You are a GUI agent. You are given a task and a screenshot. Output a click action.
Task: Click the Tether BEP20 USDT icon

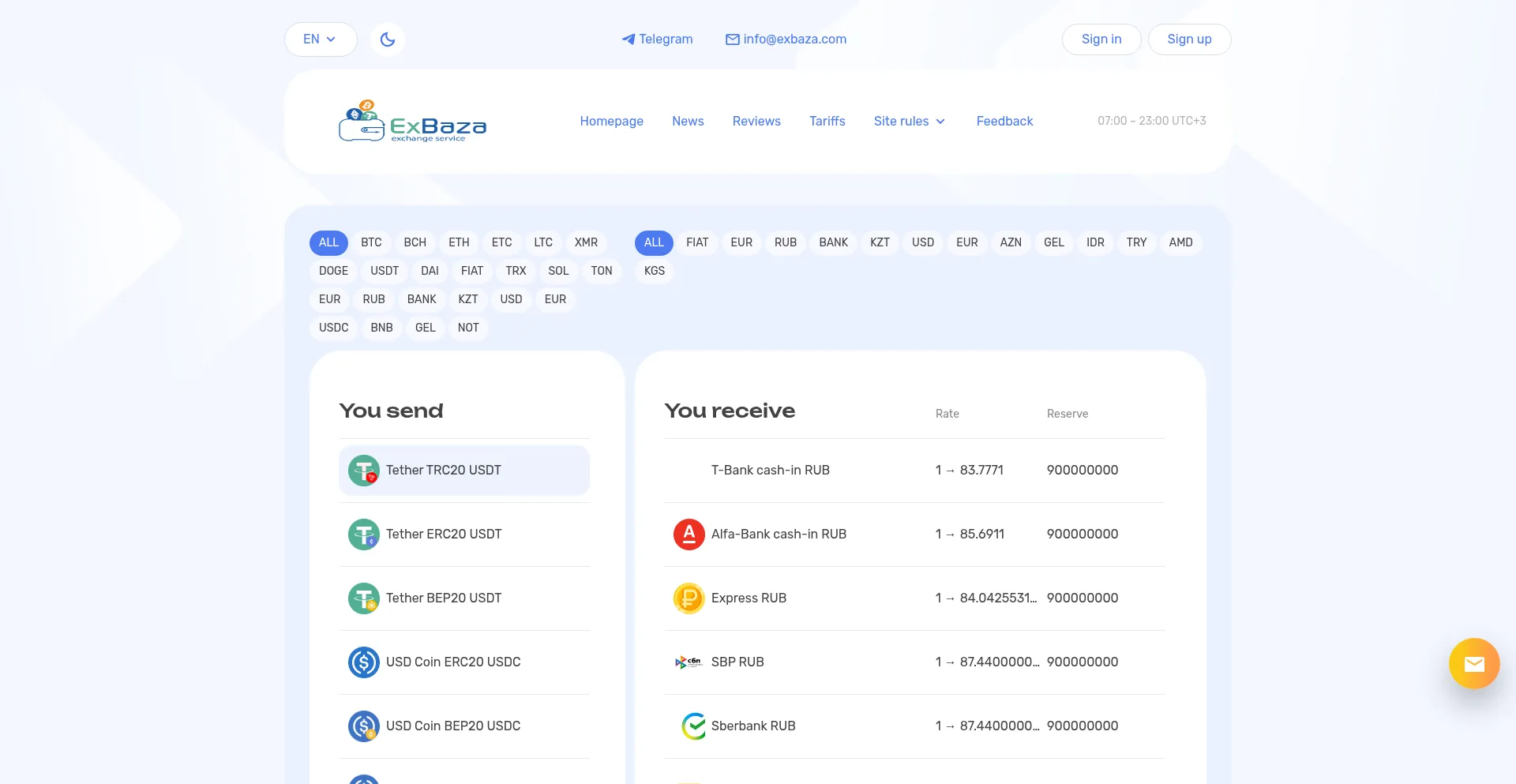coord(364,598)
